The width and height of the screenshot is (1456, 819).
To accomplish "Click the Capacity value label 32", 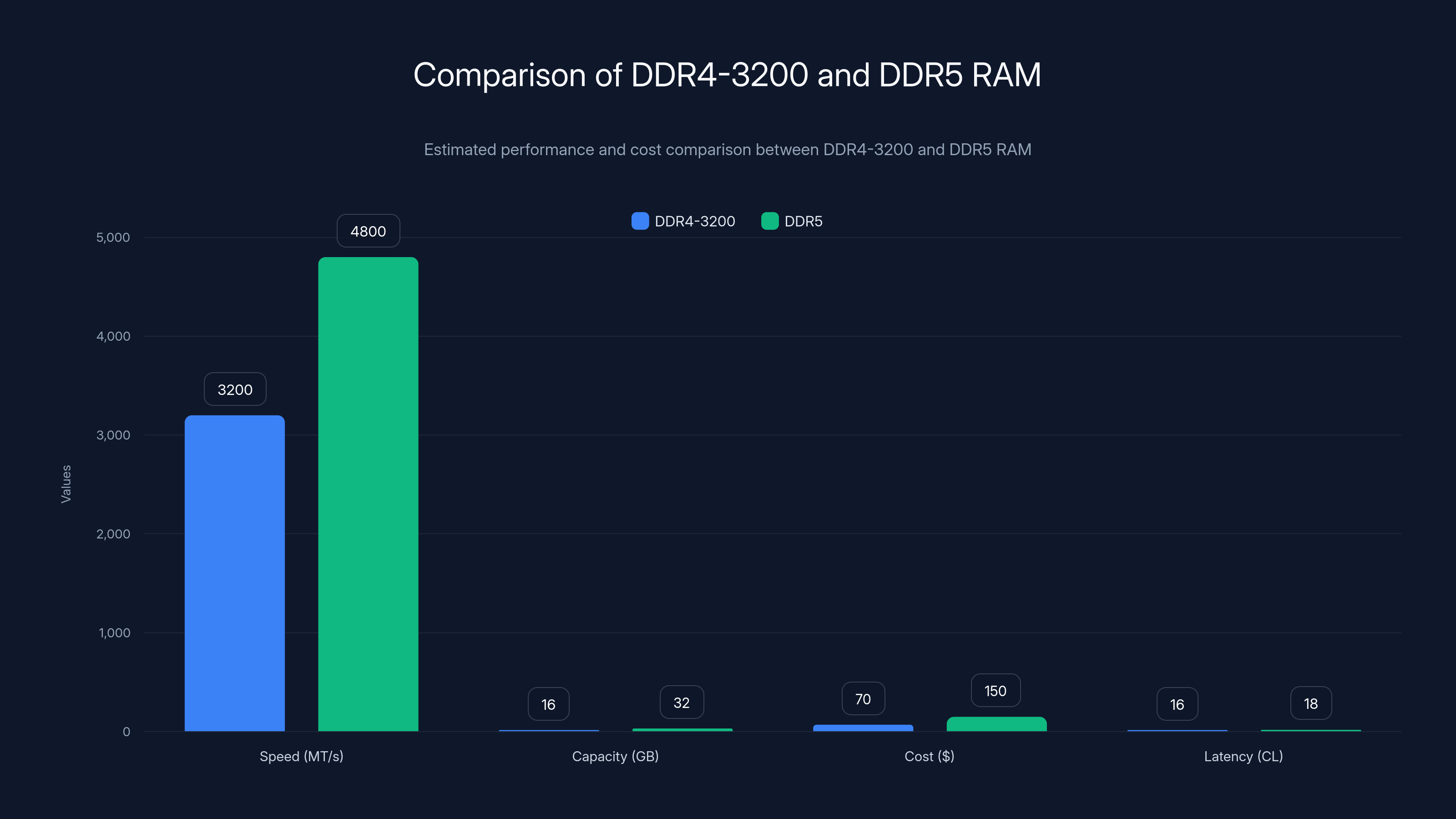I will [x=682, y=703].
